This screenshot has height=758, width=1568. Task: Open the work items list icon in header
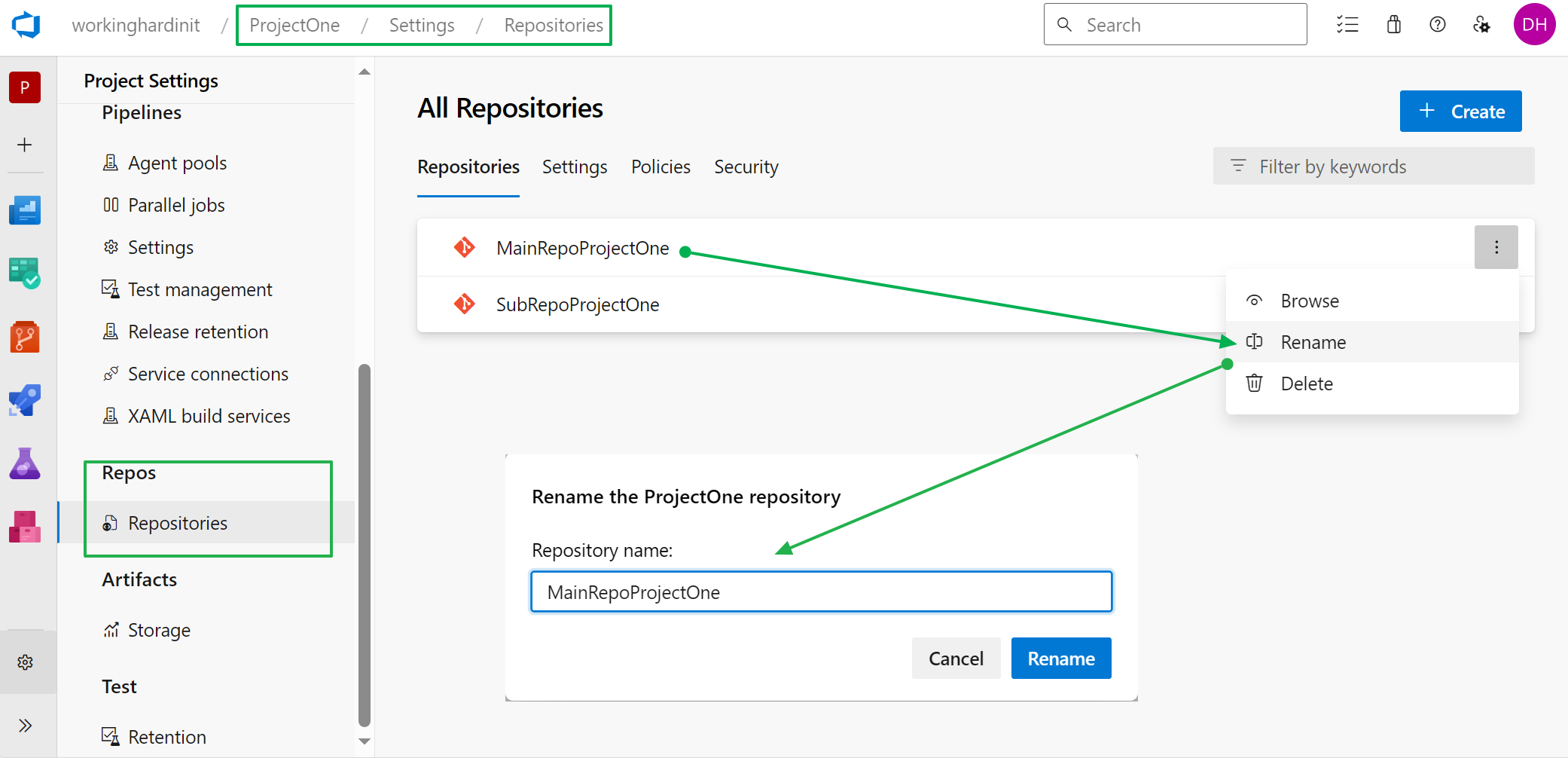pyautogui.click(x=1348, y=25)
